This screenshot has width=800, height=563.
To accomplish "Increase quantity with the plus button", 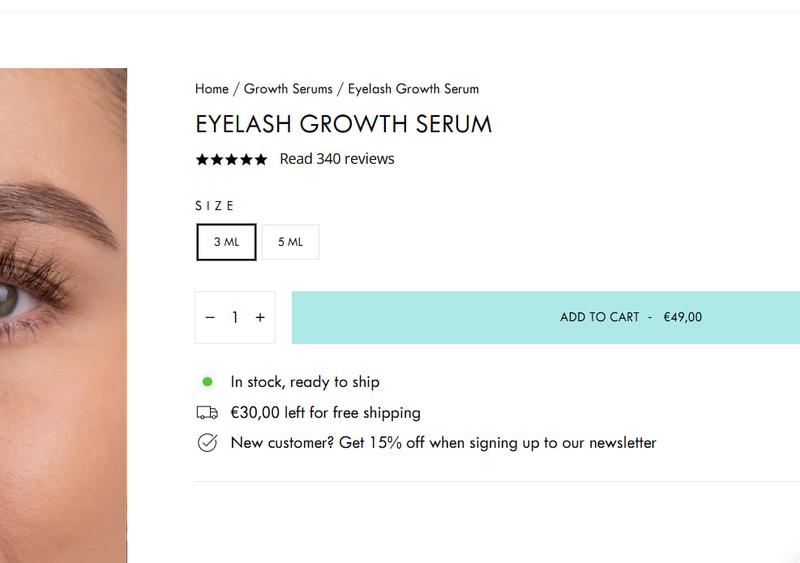I will pyautogui.click(x=260, y=317).
